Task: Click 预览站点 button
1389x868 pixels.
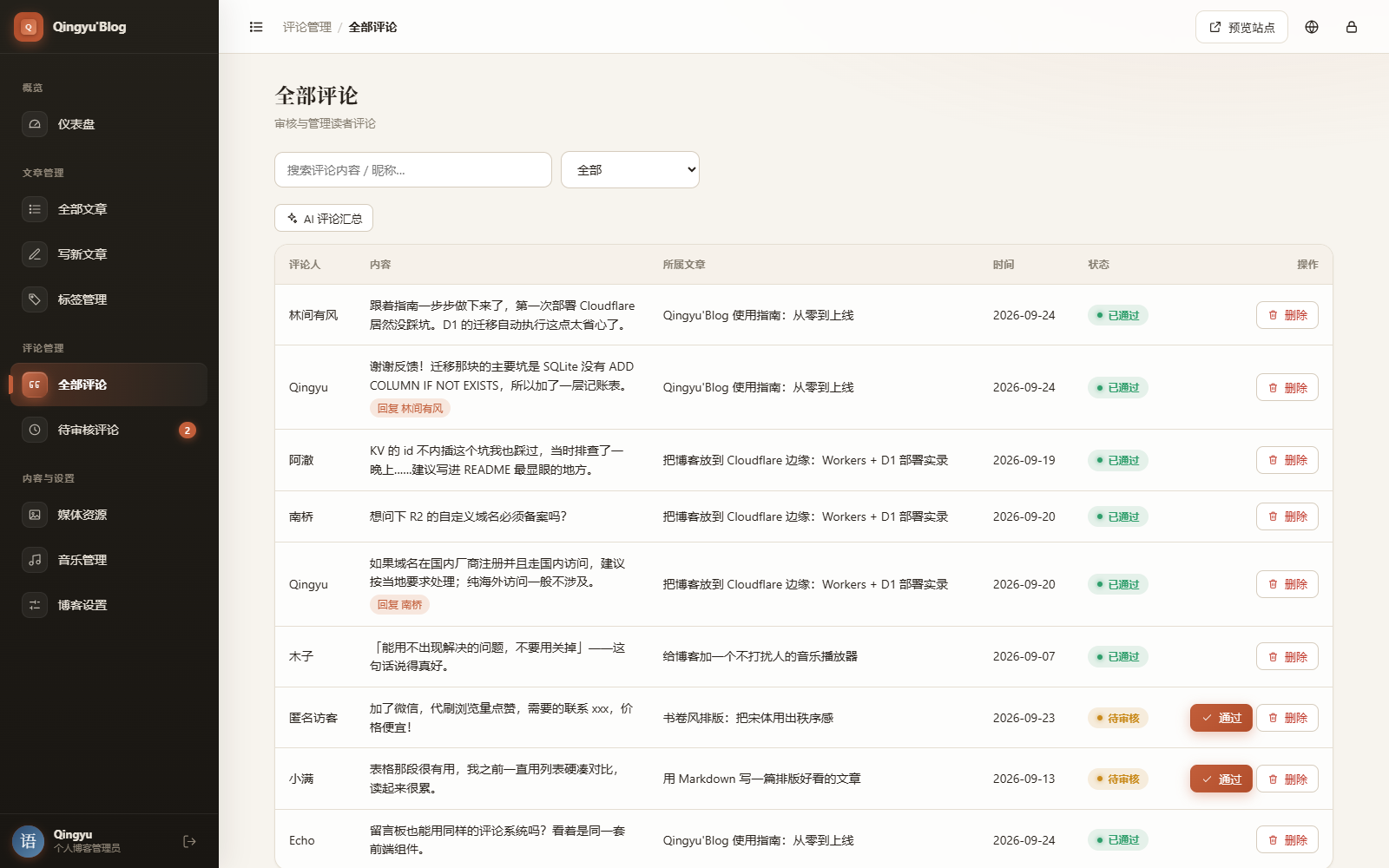Action: (1241, 27)
